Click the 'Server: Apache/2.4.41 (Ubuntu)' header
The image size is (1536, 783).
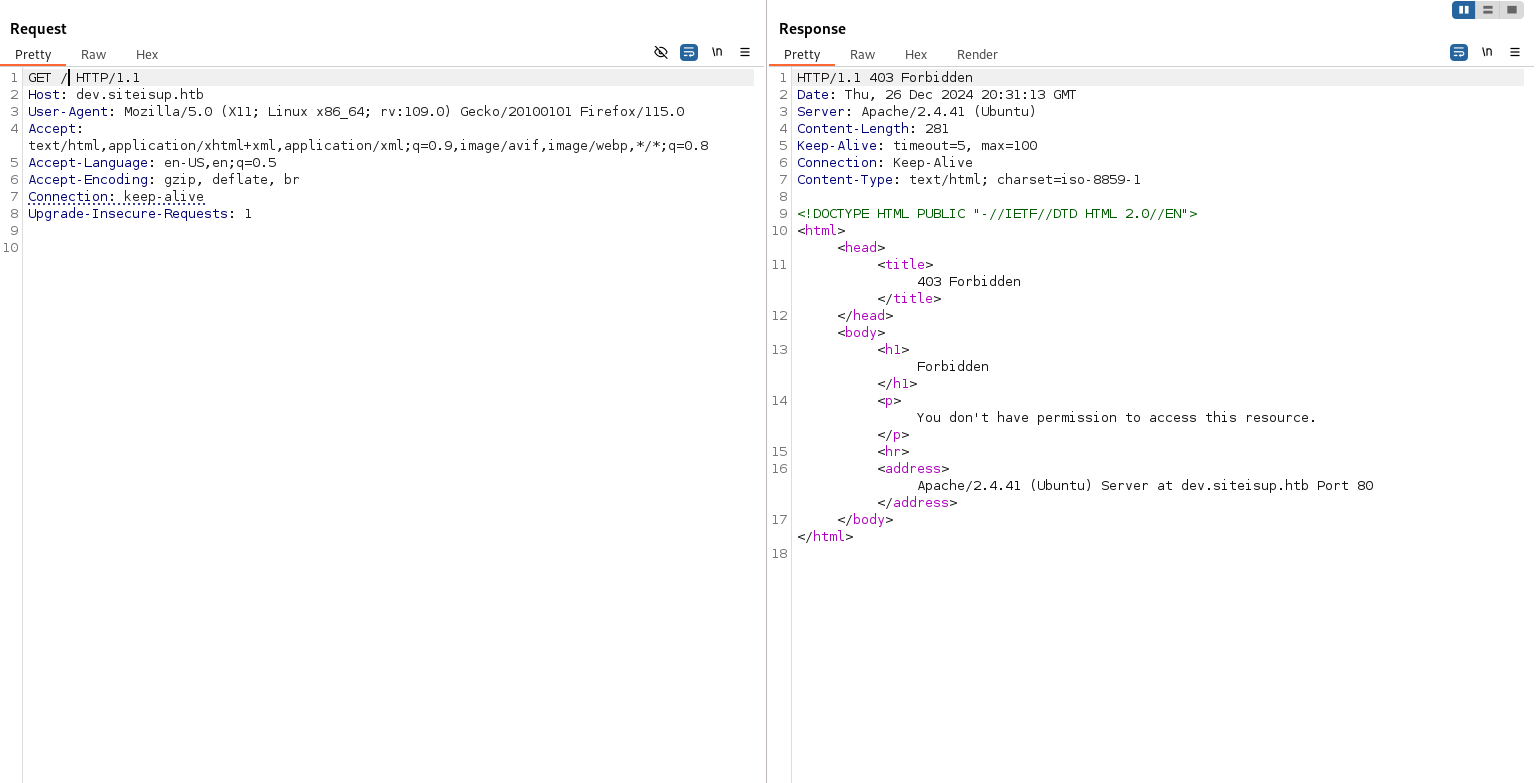pos(917,111)
